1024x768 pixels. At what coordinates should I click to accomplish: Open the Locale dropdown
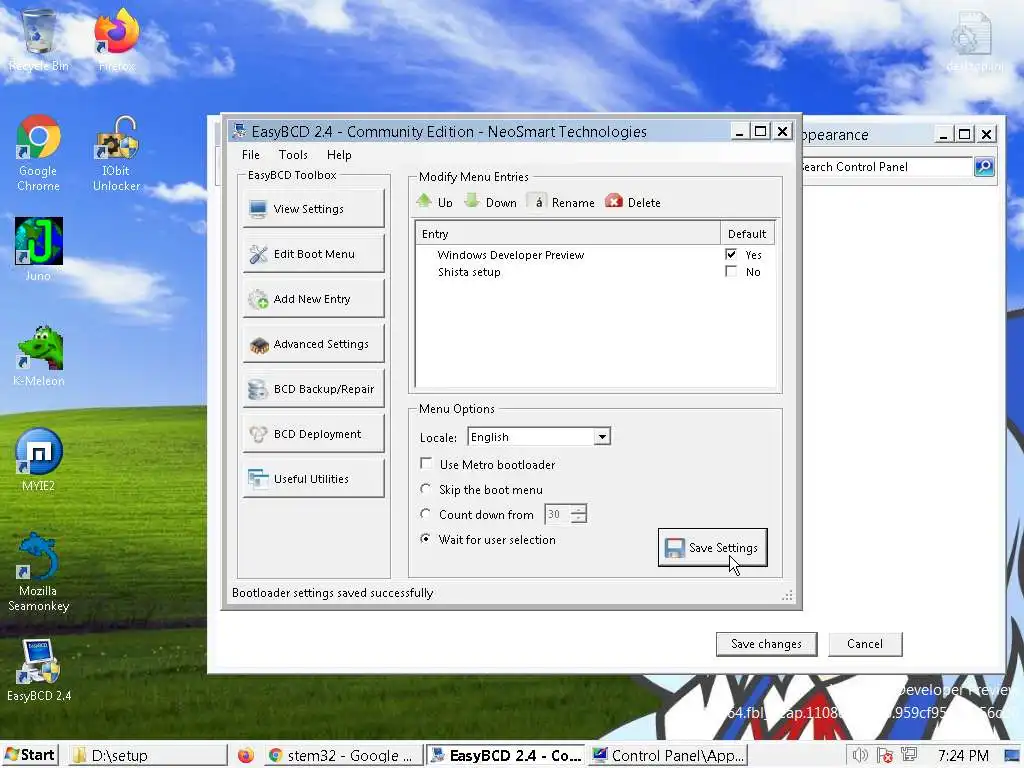point(602,436)
